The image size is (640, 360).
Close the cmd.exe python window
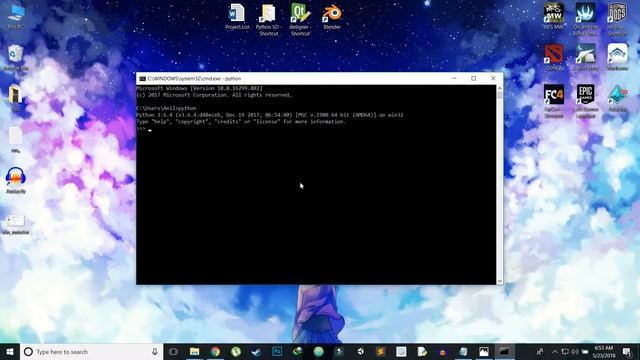click(493, 78)
